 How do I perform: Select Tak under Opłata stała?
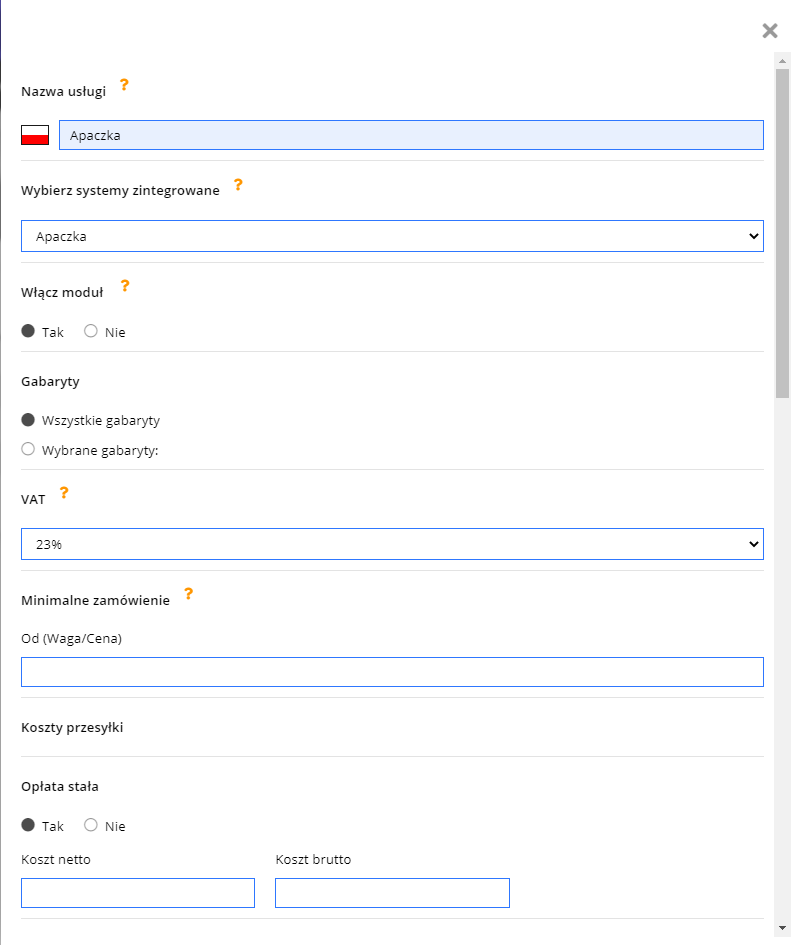click(29, 826)
